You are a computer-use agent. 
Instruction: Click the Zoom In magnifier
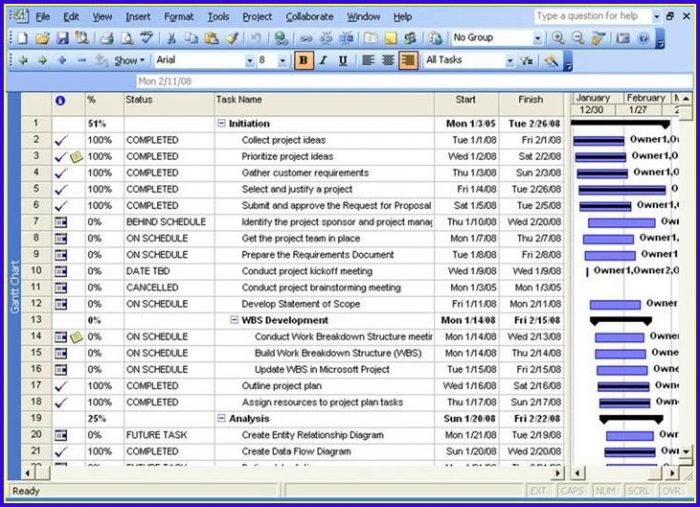pyautogui.click(x=558, y=38)
